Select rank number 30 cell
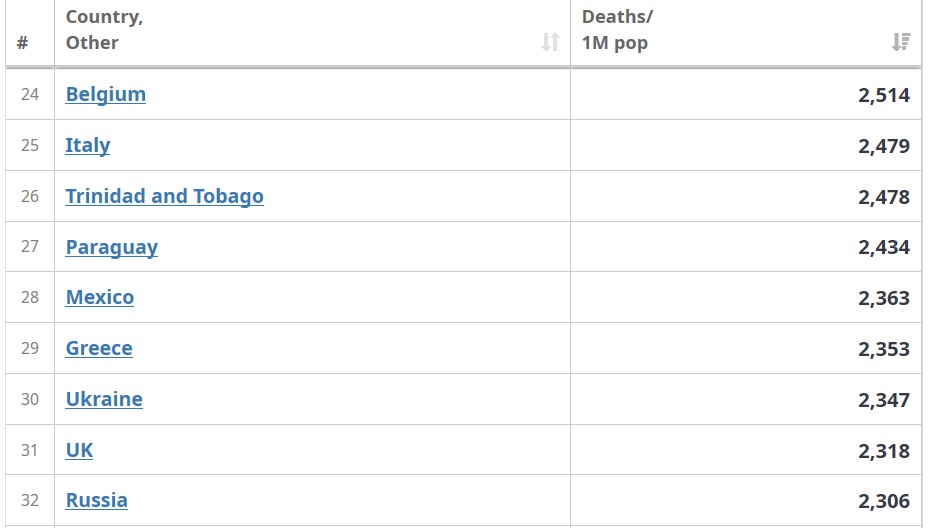Viewport: 930px width, 528px height. pos(30,399)
